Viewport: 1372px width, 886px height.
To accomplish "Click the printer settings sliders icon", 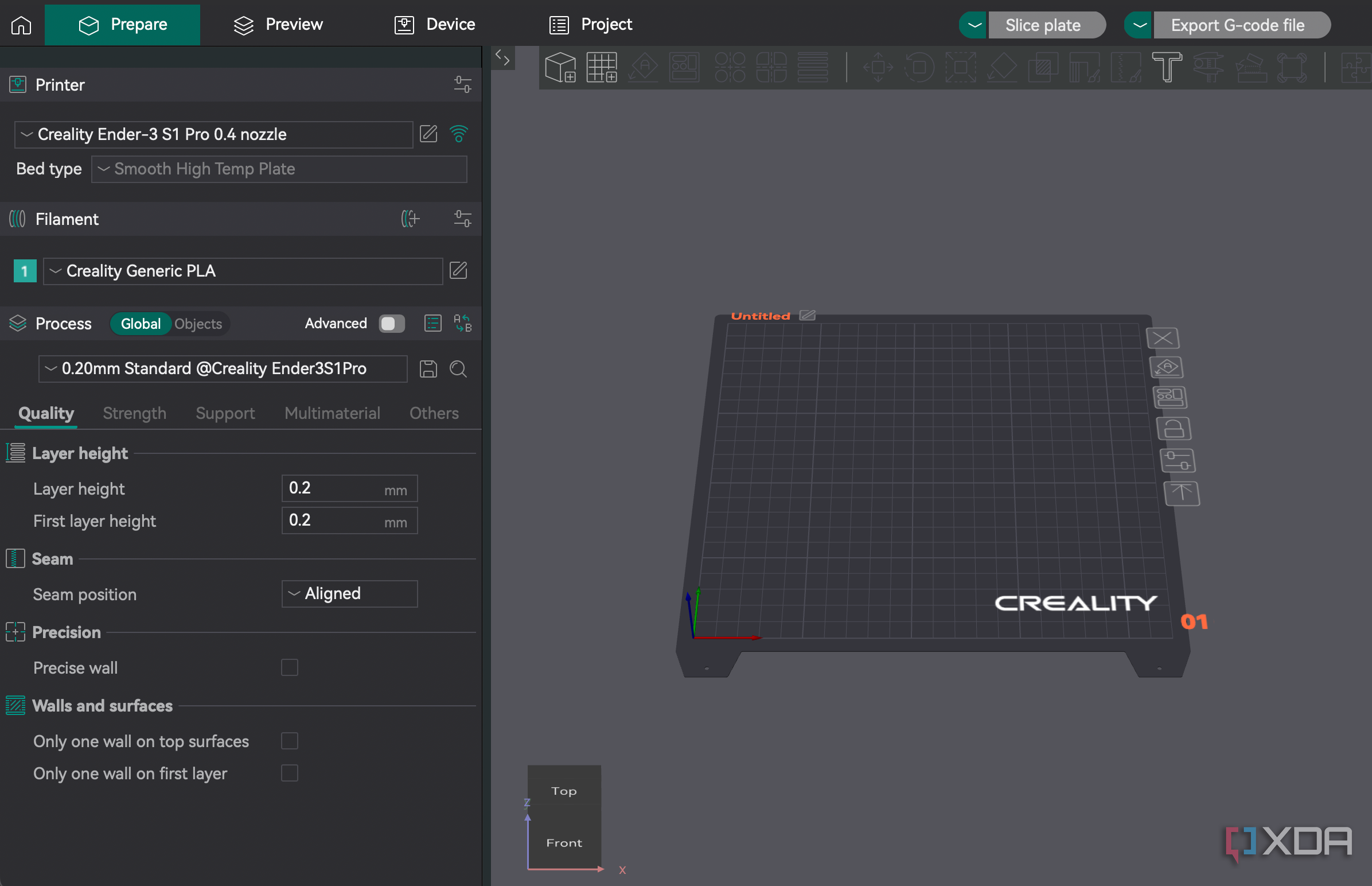I will coord(462,85).
